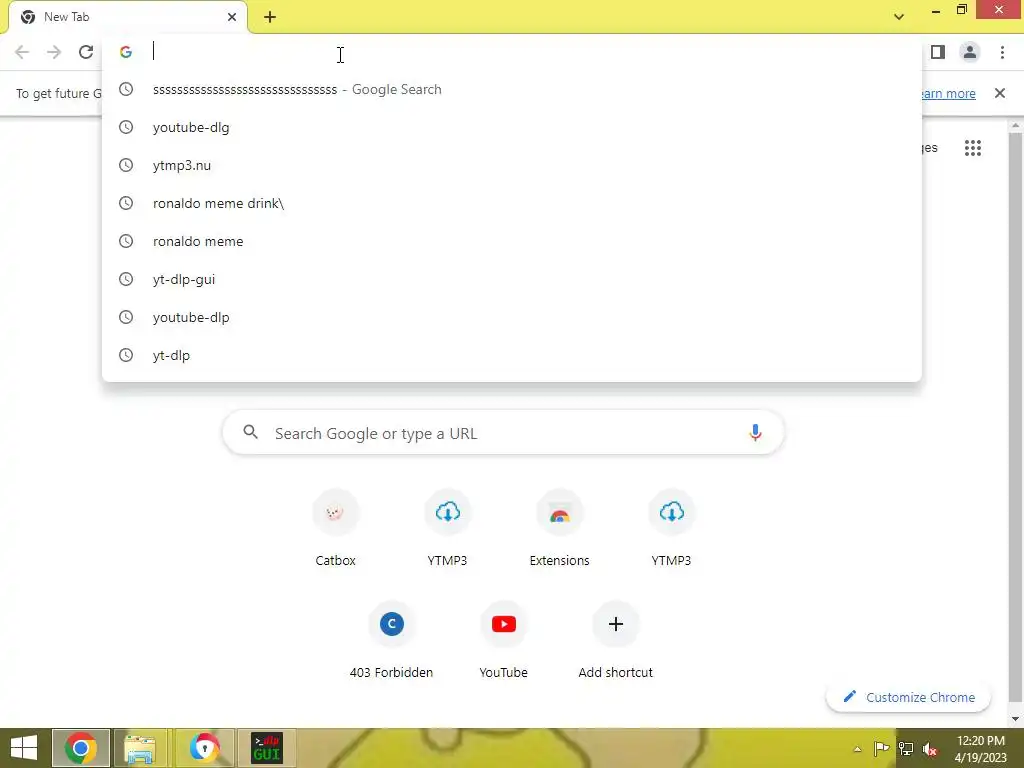This screenshot has height=768, width=1024.
Task: Open the Chrome three-dot menu
Action: click(x=1002, y=52)
